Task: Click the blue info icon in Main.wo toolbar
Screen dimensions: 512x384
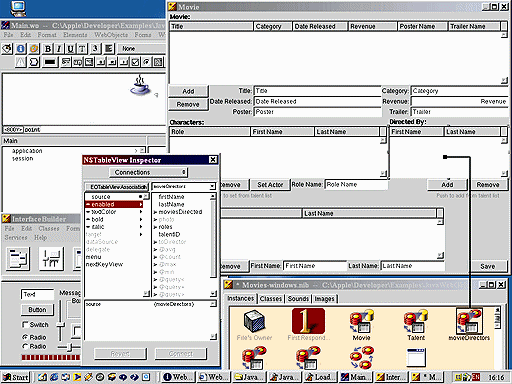Action: pyautogui.click(x=21, y=49)
